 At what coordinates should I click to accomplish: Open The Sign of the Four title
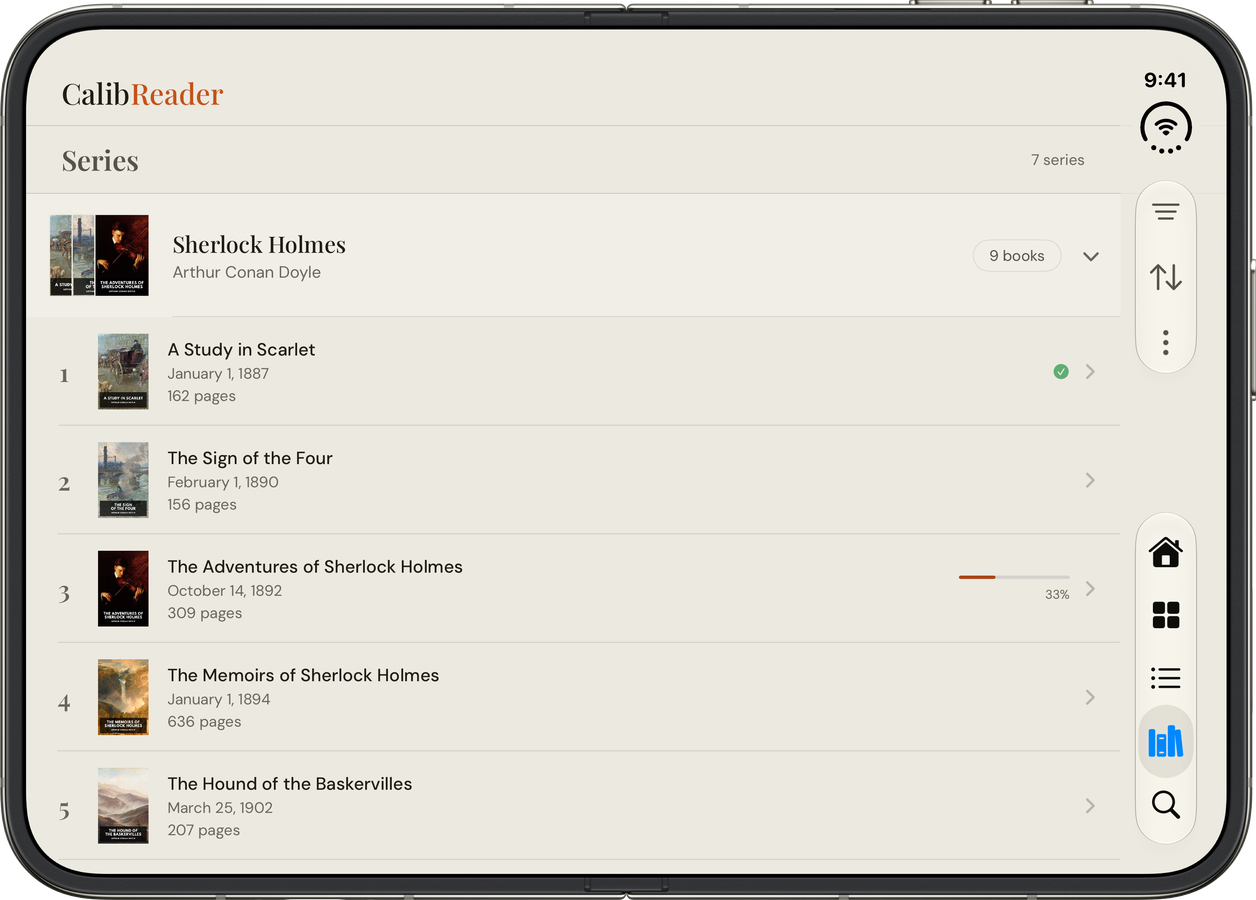pos(250,458)
